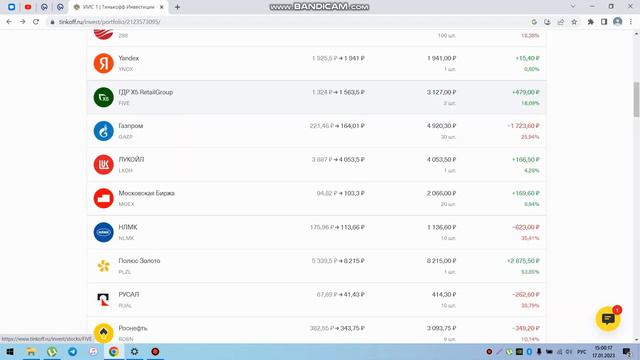Image resolution: width=640 pixels, height=360 pixels.
Task: Open the Settings gear in taskbar
Action: click(134, 351)
